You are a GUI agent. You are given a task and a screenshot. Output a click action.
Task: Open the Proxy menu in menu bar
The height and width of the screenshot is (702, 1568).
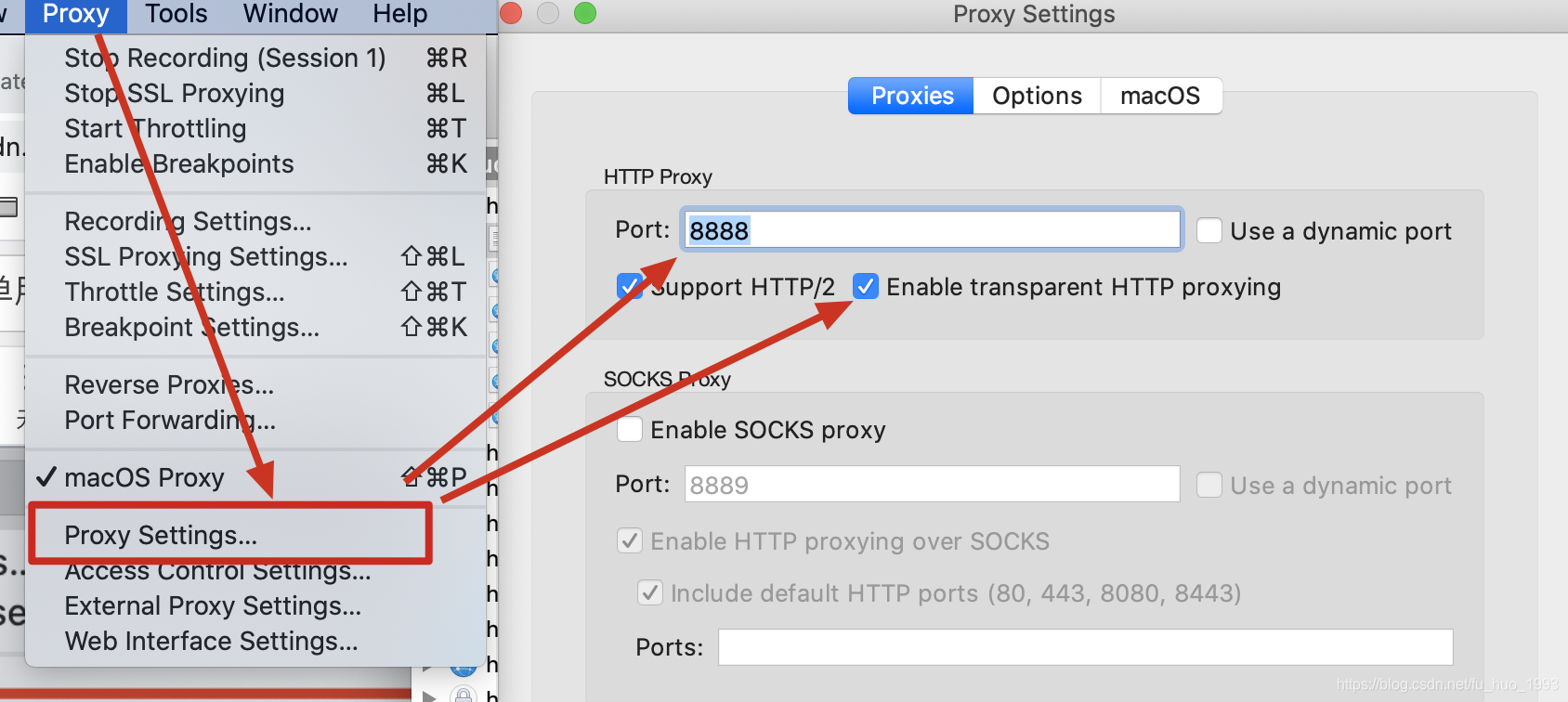[75, 14]
